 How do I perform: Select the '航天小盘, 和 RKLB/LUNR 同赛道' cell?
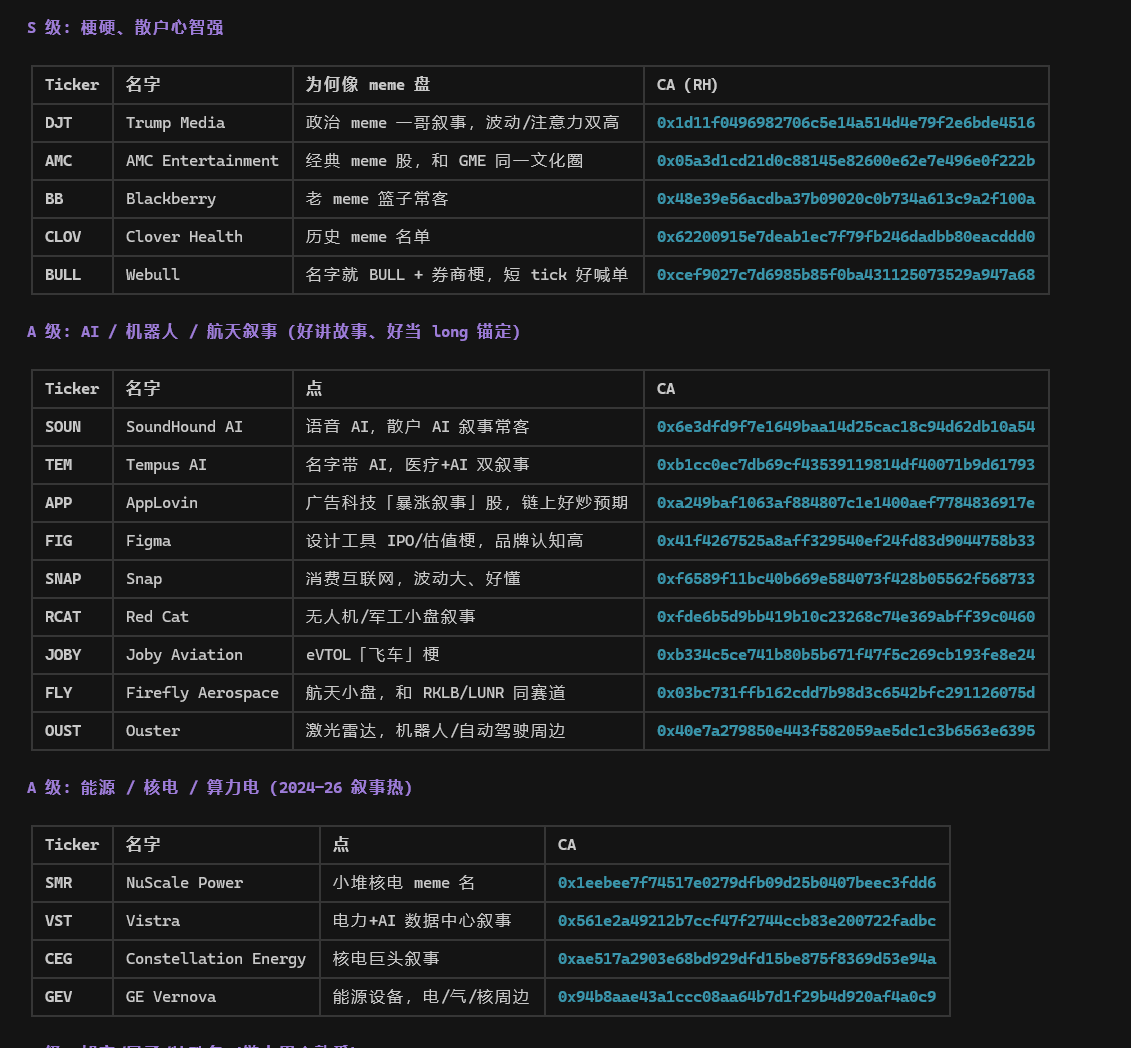pos(468,693)
